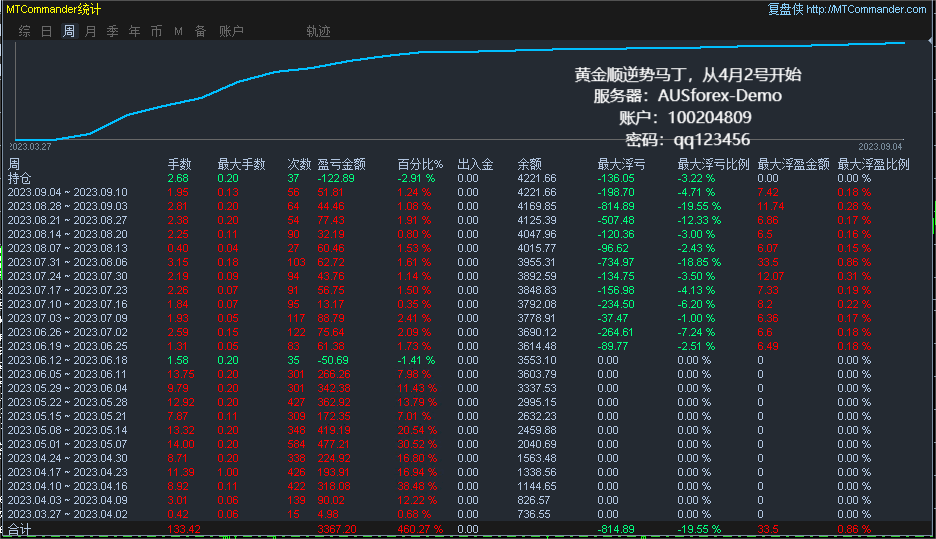This screenshot has height=539, width=936.
Task: Click the total percentage 460.27 %
Action: [x=420, y=529]
